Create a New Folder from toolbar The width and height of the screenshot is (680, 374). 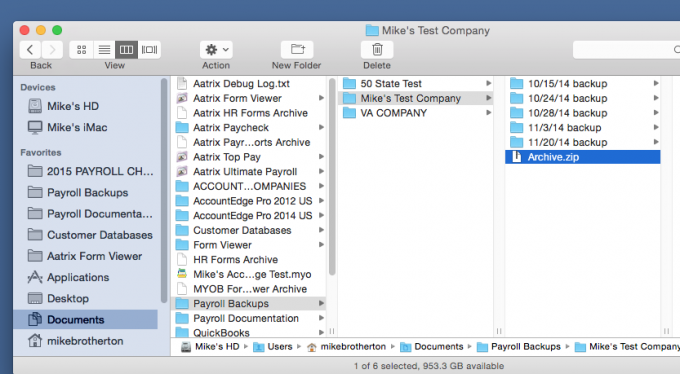(298, 50)
